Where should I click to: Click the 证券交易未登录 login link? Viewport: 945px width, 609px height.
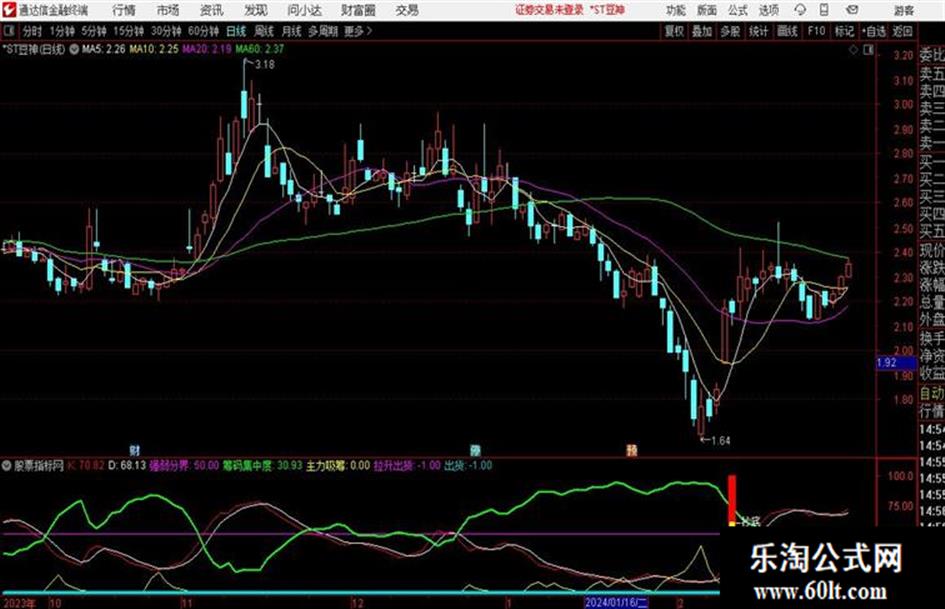click(549, 10)
